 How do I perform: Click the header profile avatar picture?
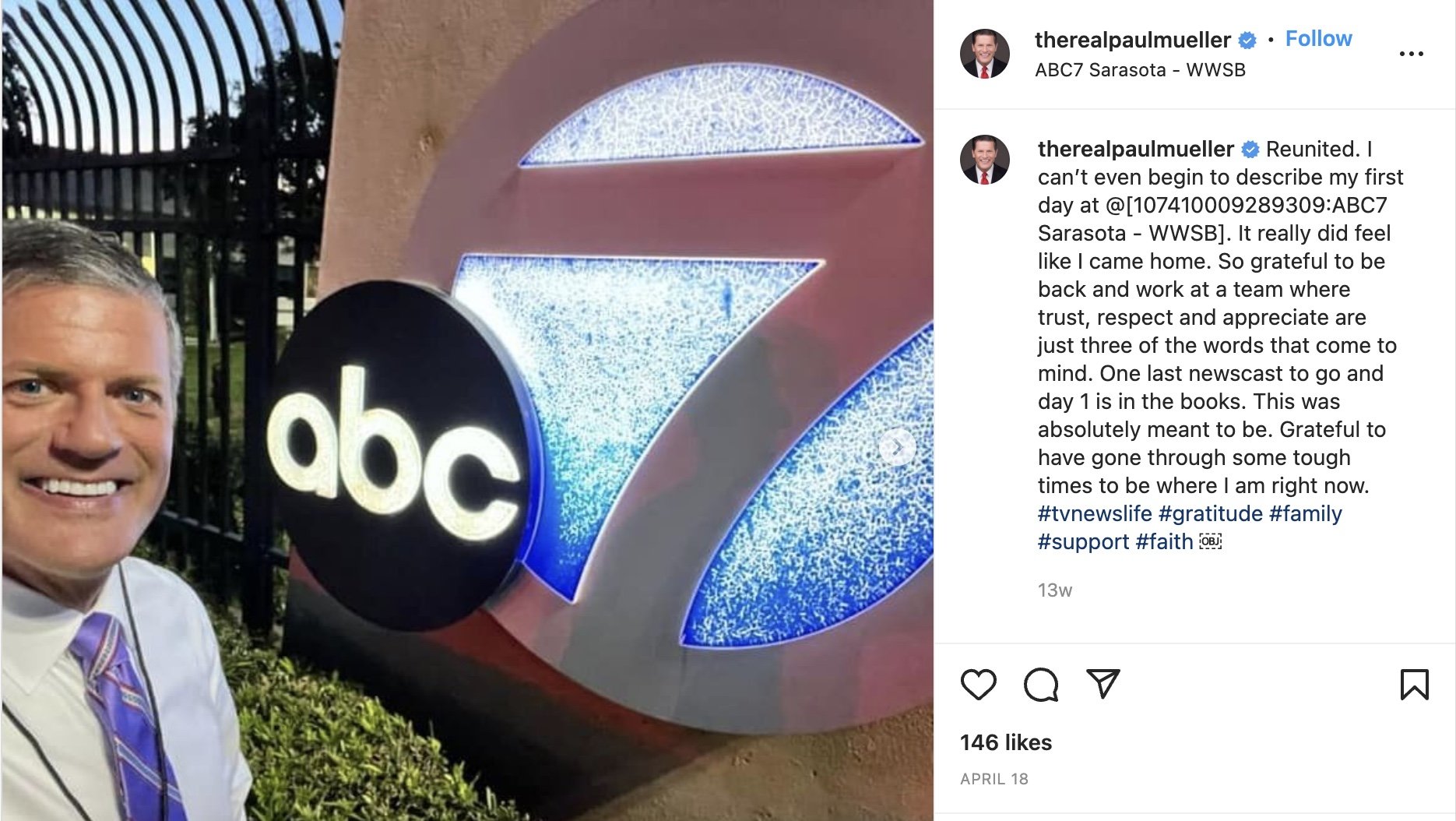click(984, 54)
